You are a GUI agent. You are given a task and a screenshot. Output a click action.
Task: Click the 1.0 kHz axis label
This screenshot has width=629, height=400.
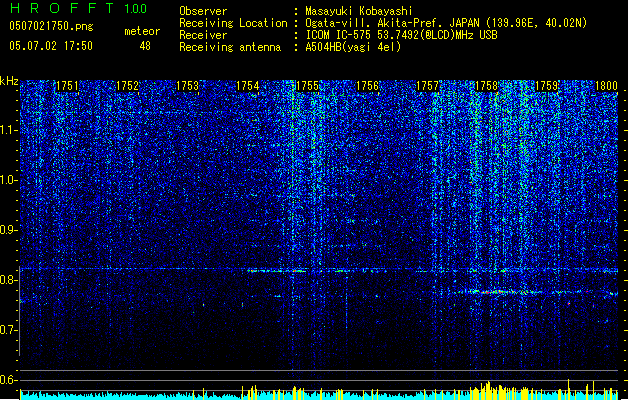8,180
